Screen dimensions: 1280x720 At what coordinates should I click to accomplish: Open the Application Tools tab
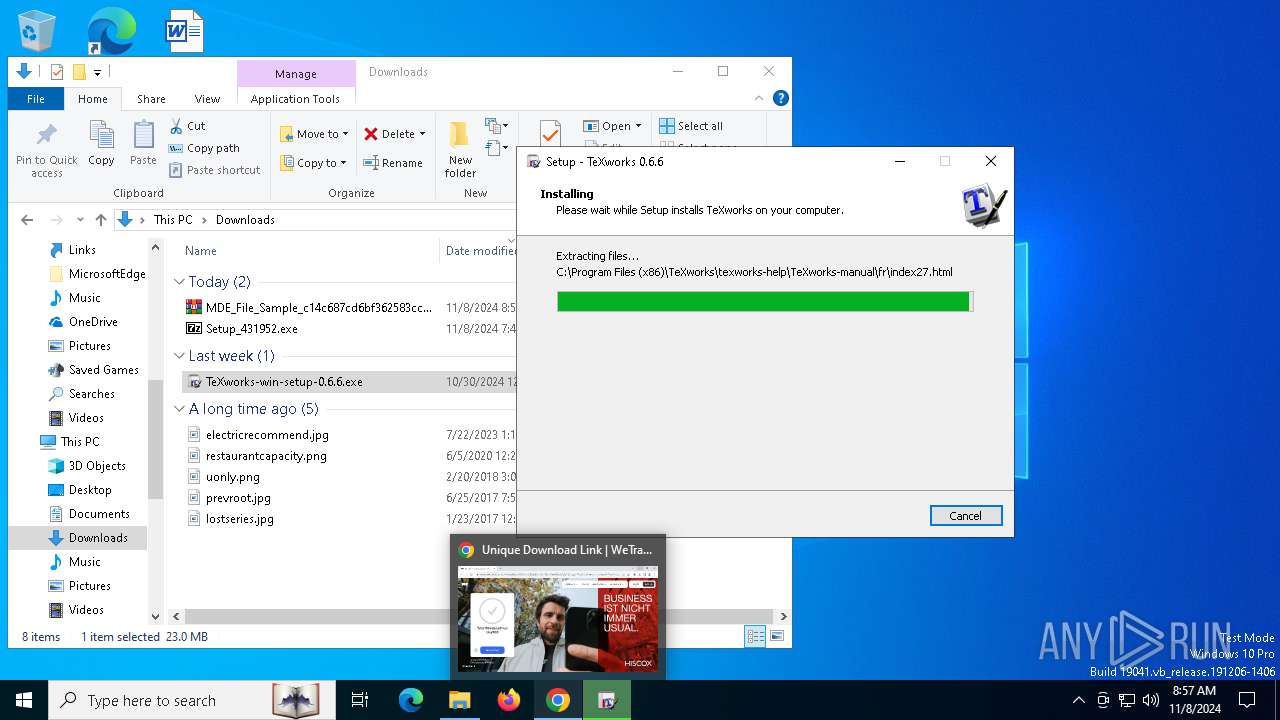[x=295, y=99]
